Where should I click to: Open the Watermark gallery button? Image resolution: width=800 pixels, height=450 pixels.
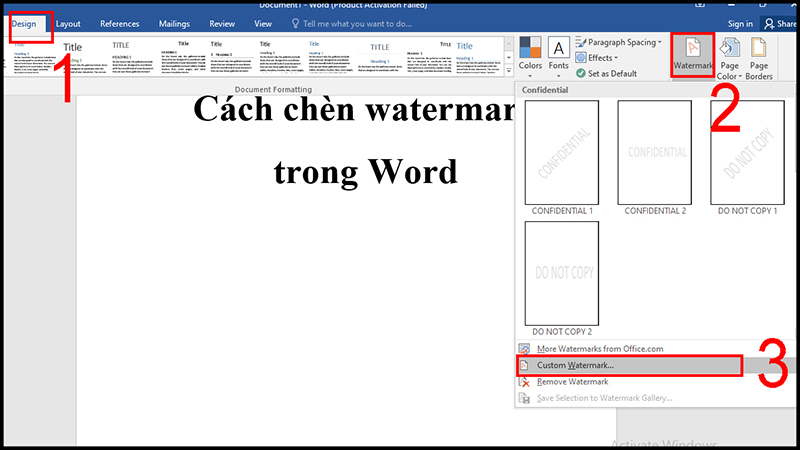tap(693, 58)
